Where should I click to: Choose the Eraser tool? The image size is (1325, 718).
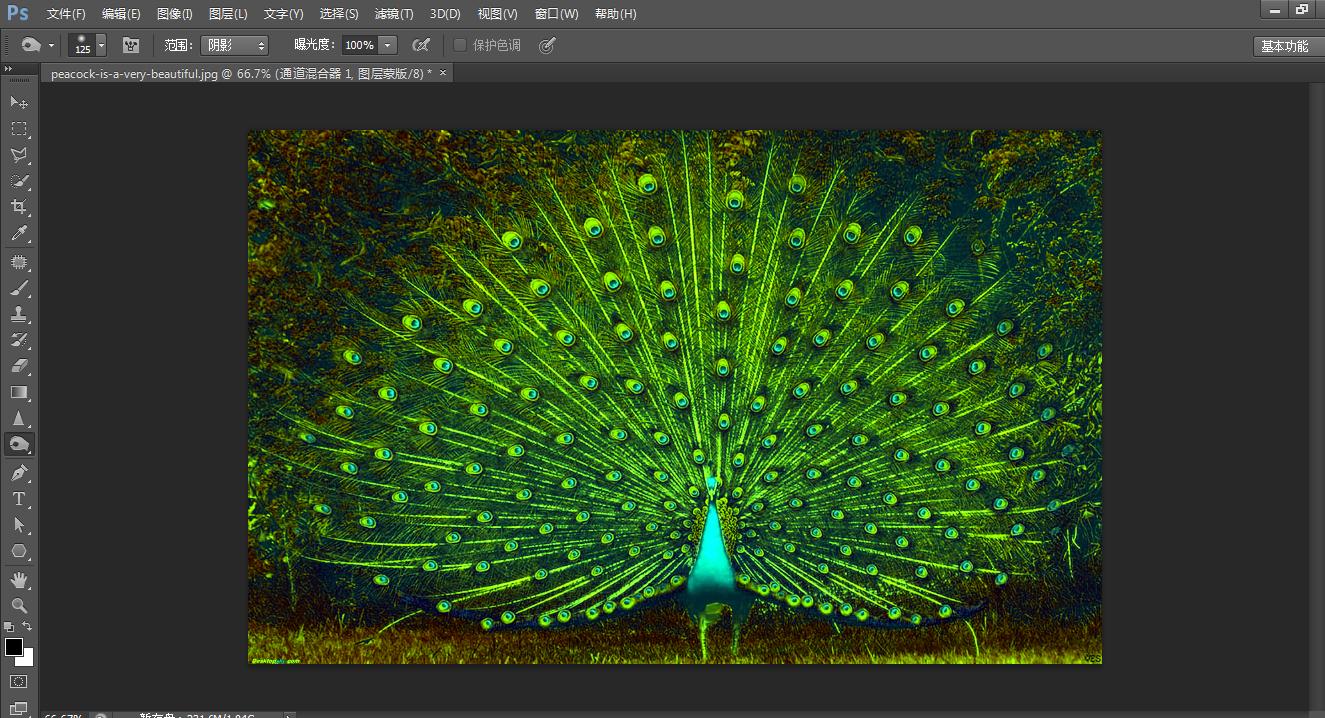pyautogui.click(x=19, y=366)
